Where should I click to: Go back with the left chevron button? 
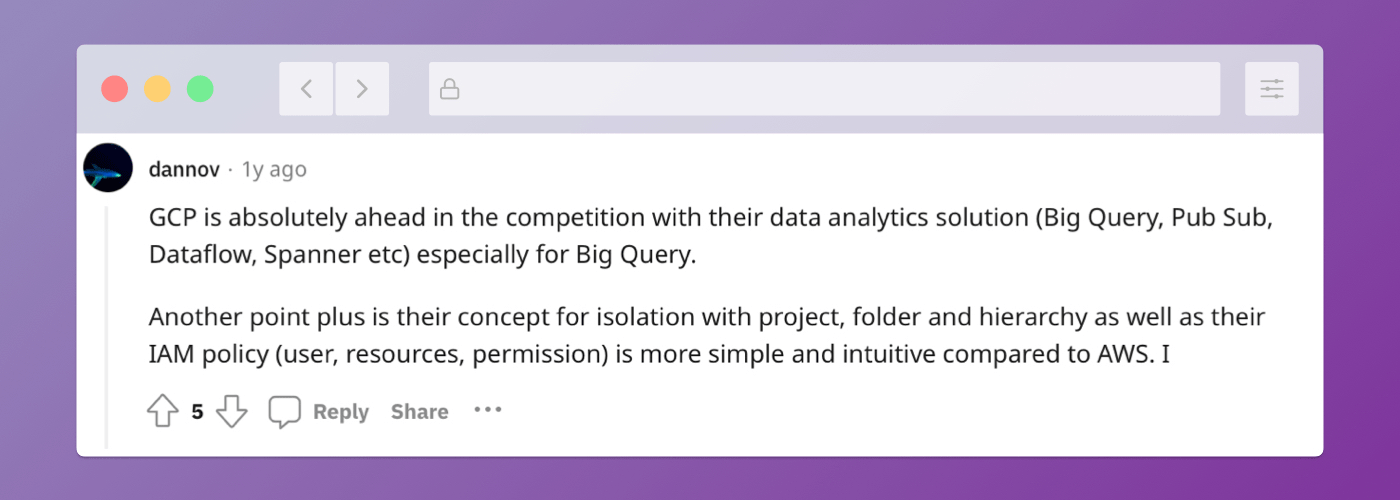coord(306,89)
